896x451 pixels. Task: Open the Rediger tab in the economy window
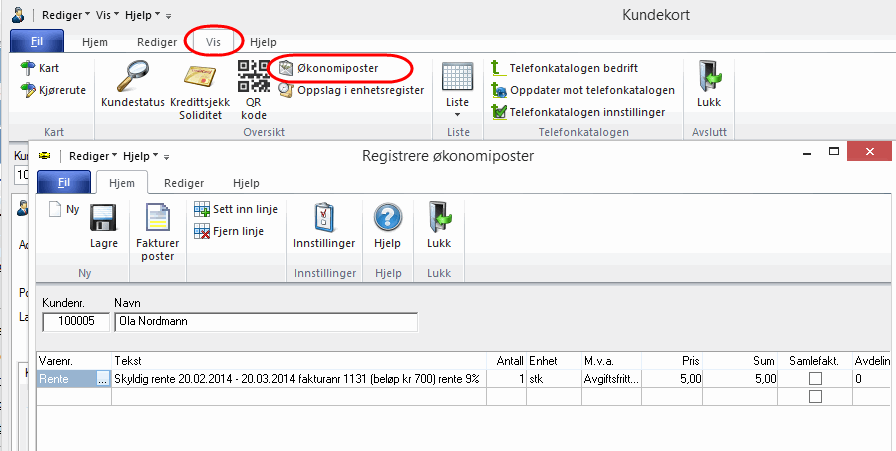click(184, 183)
